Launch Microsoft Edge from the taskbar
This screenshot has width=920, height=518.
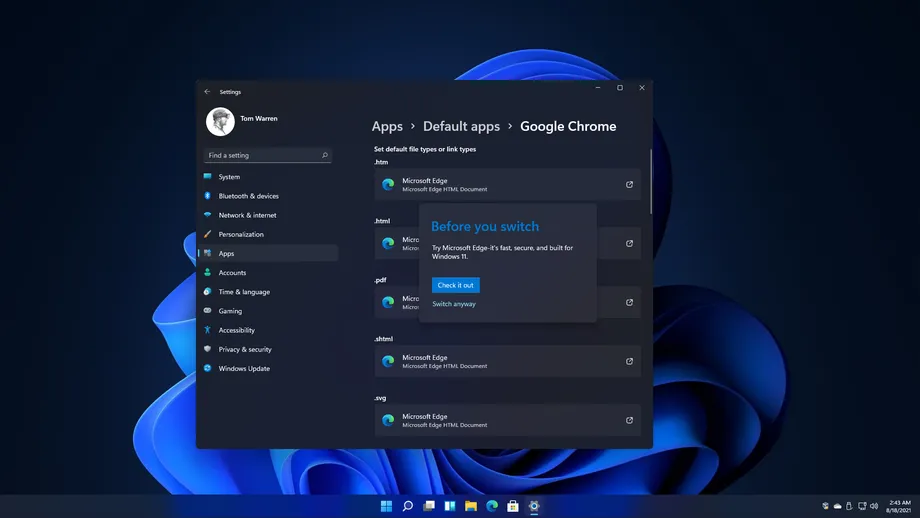coord(492,506)
